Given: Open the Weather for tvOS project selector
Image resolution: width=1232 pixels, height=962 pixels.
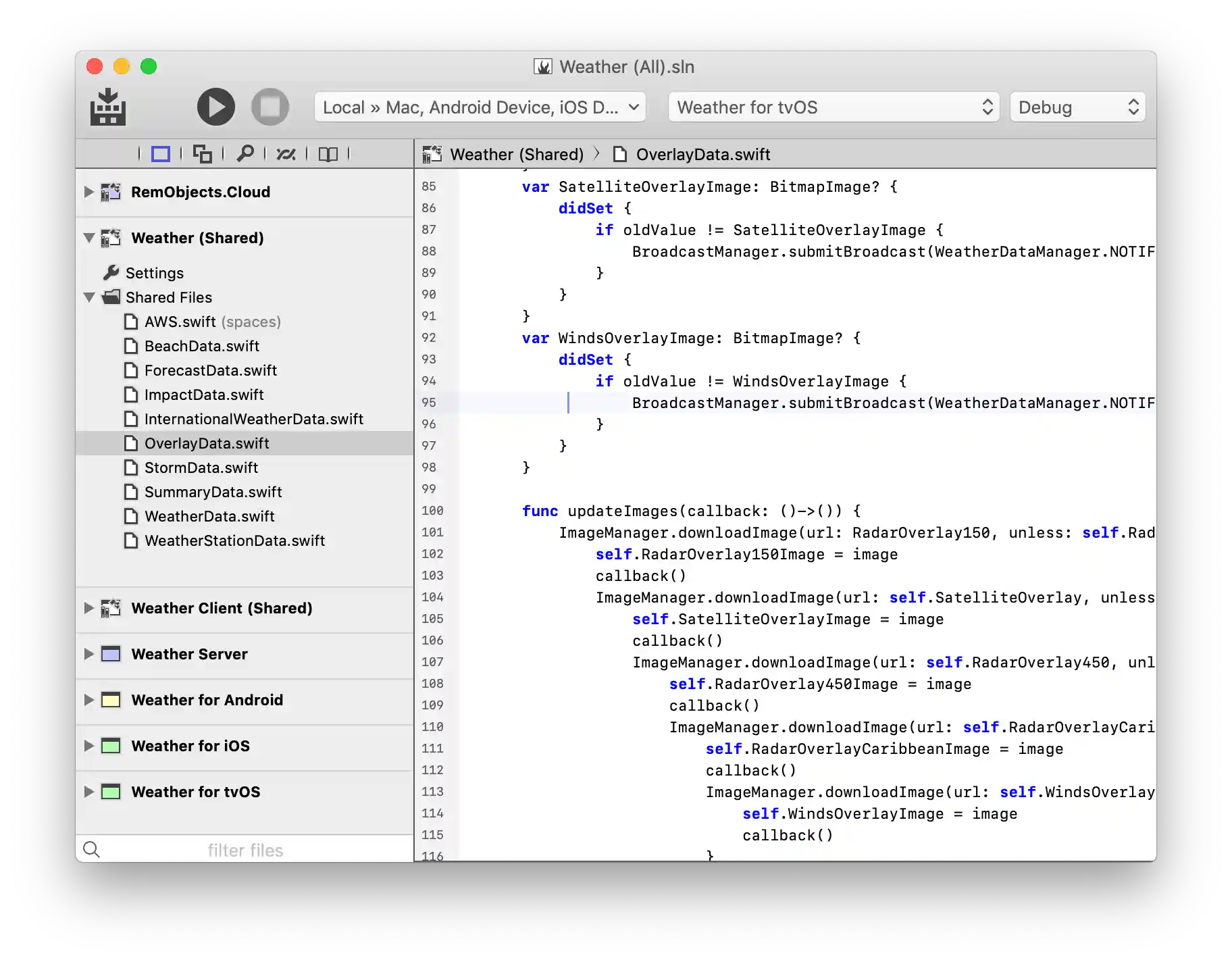Looking at the screenshot, I should (835, 107).
